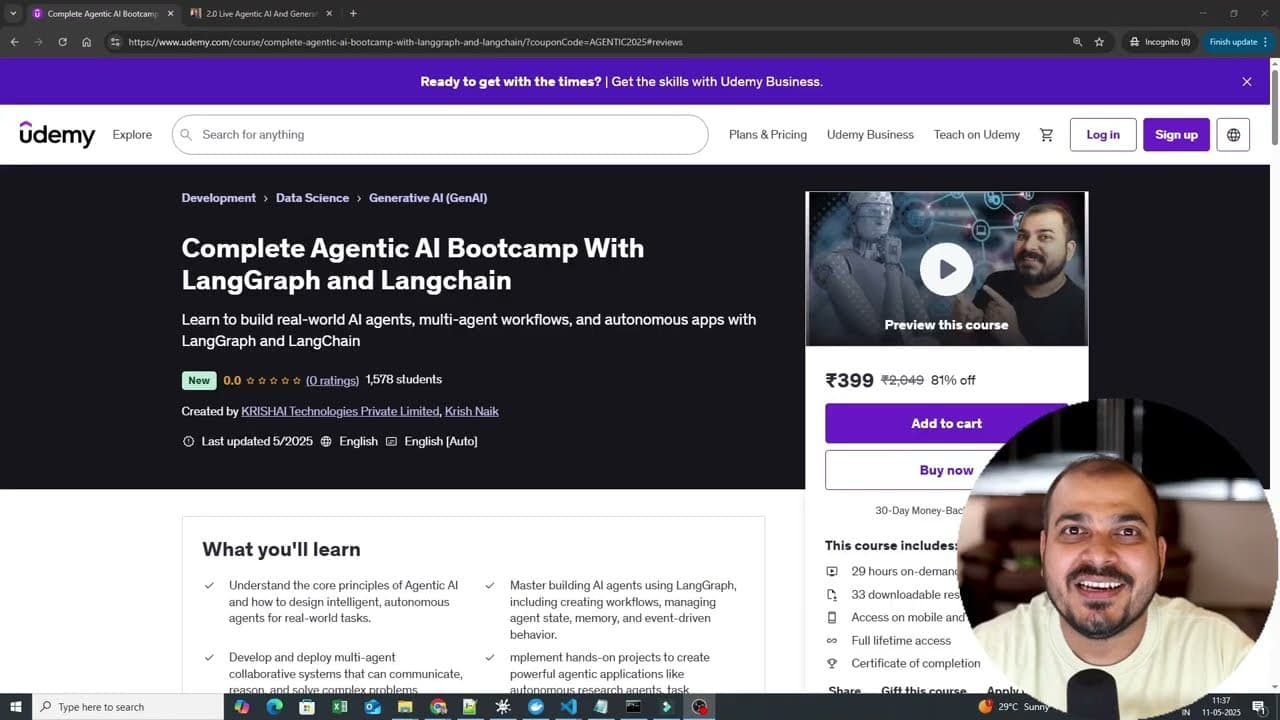1280x720 pixels.
Task: Open Teach on Udemy
Action: coord(977,135)
